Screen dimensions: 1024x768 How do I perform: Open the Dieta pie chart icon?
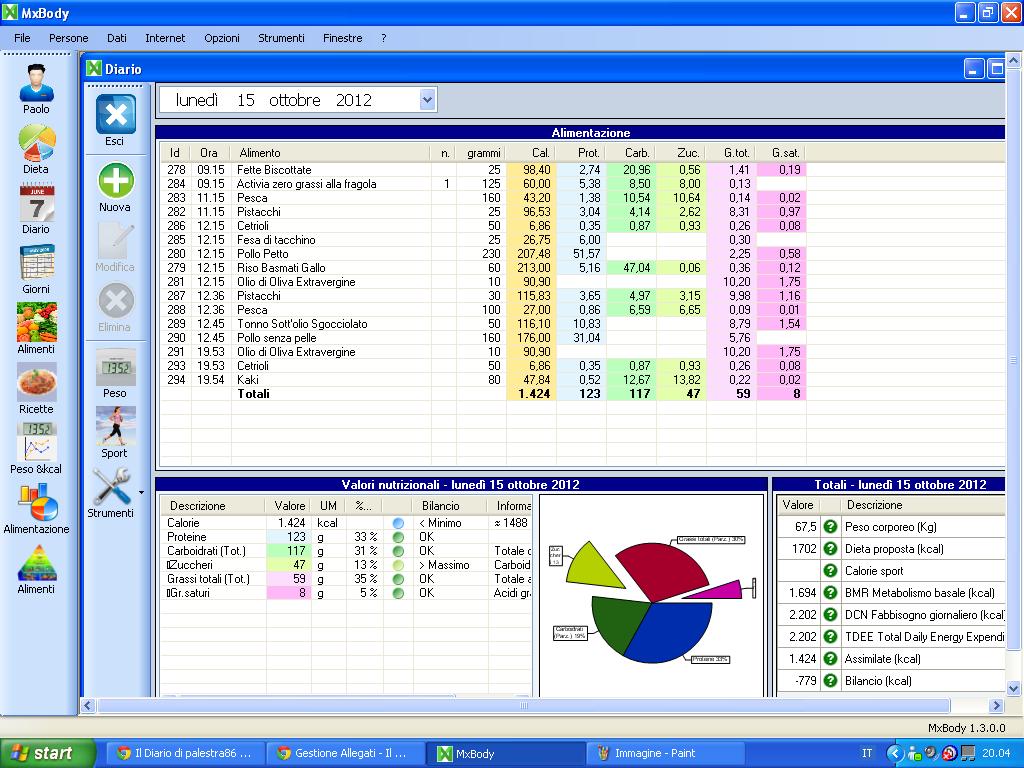pyautogui.click(x=36, y=144)
